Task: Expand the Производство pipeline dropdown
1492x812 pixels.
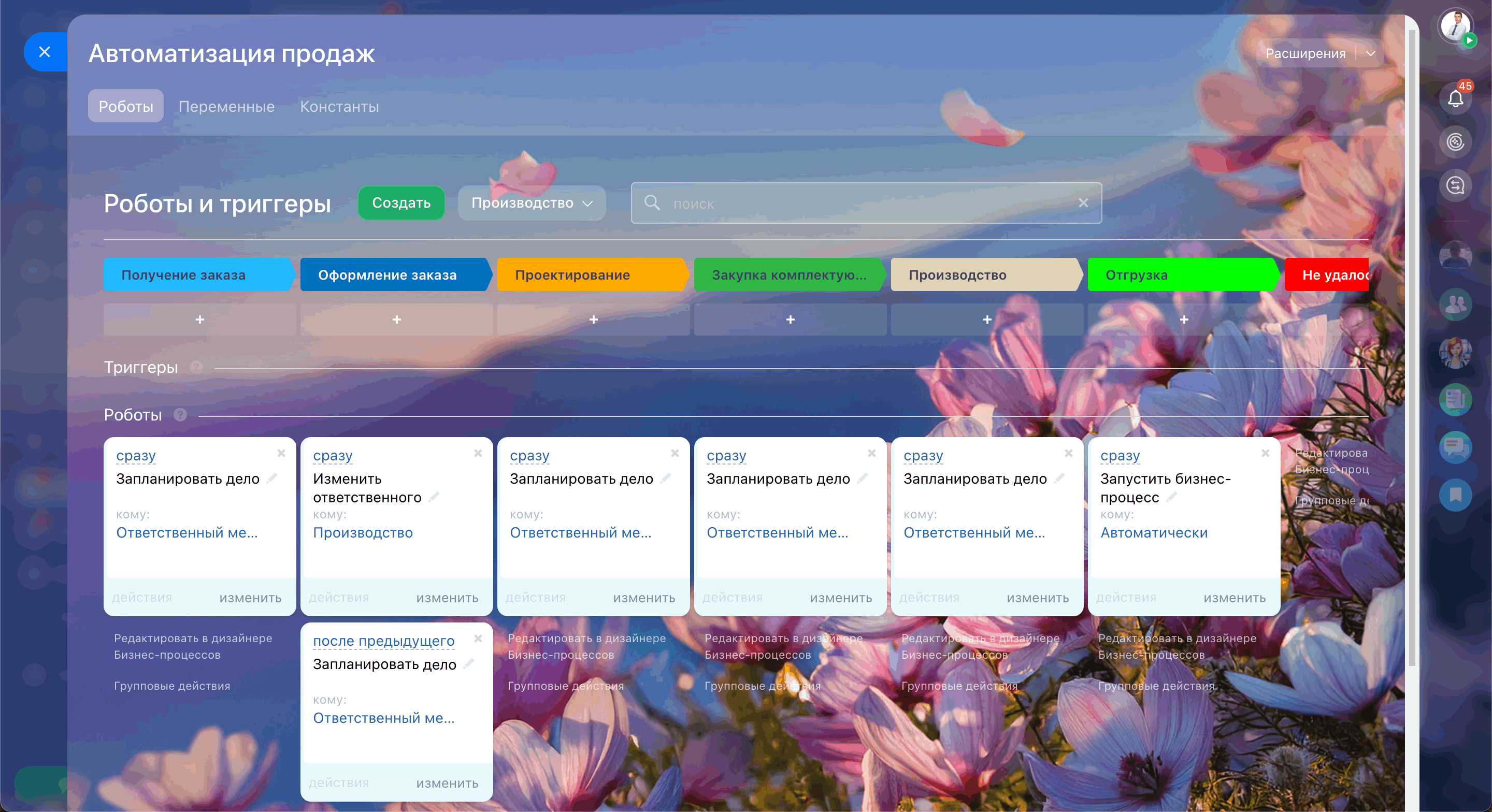Action: (x=531, y=202)
